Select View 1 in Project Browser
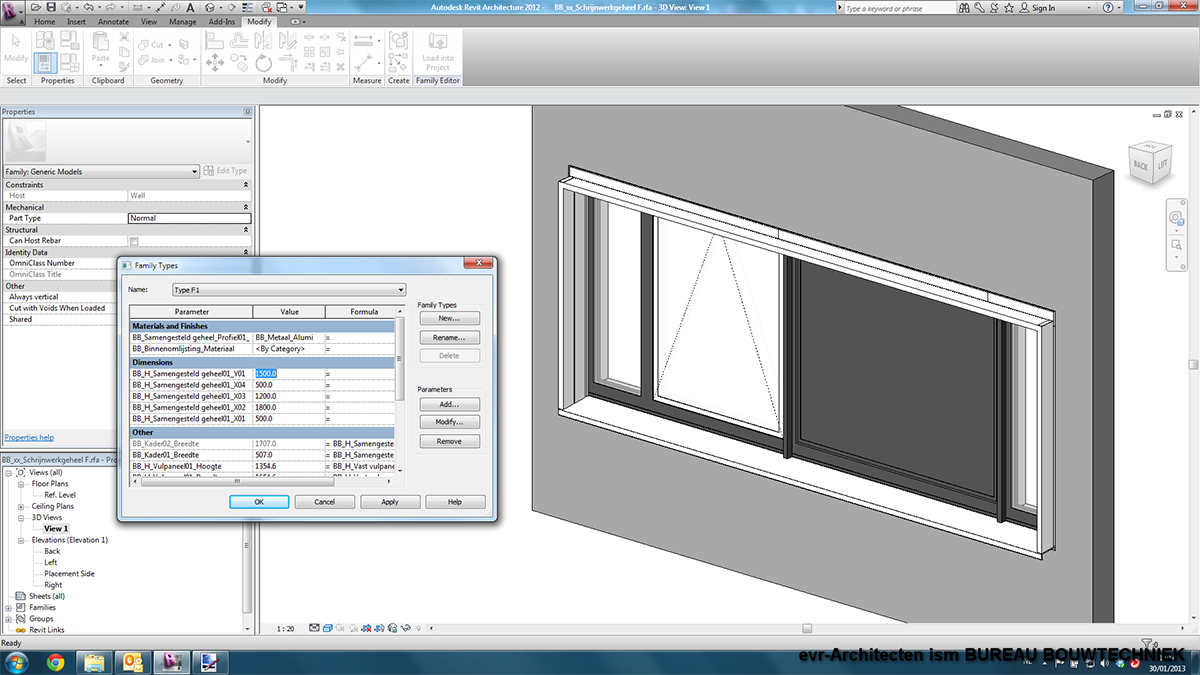The image size is (1200, 675). (x=56, y=529)
